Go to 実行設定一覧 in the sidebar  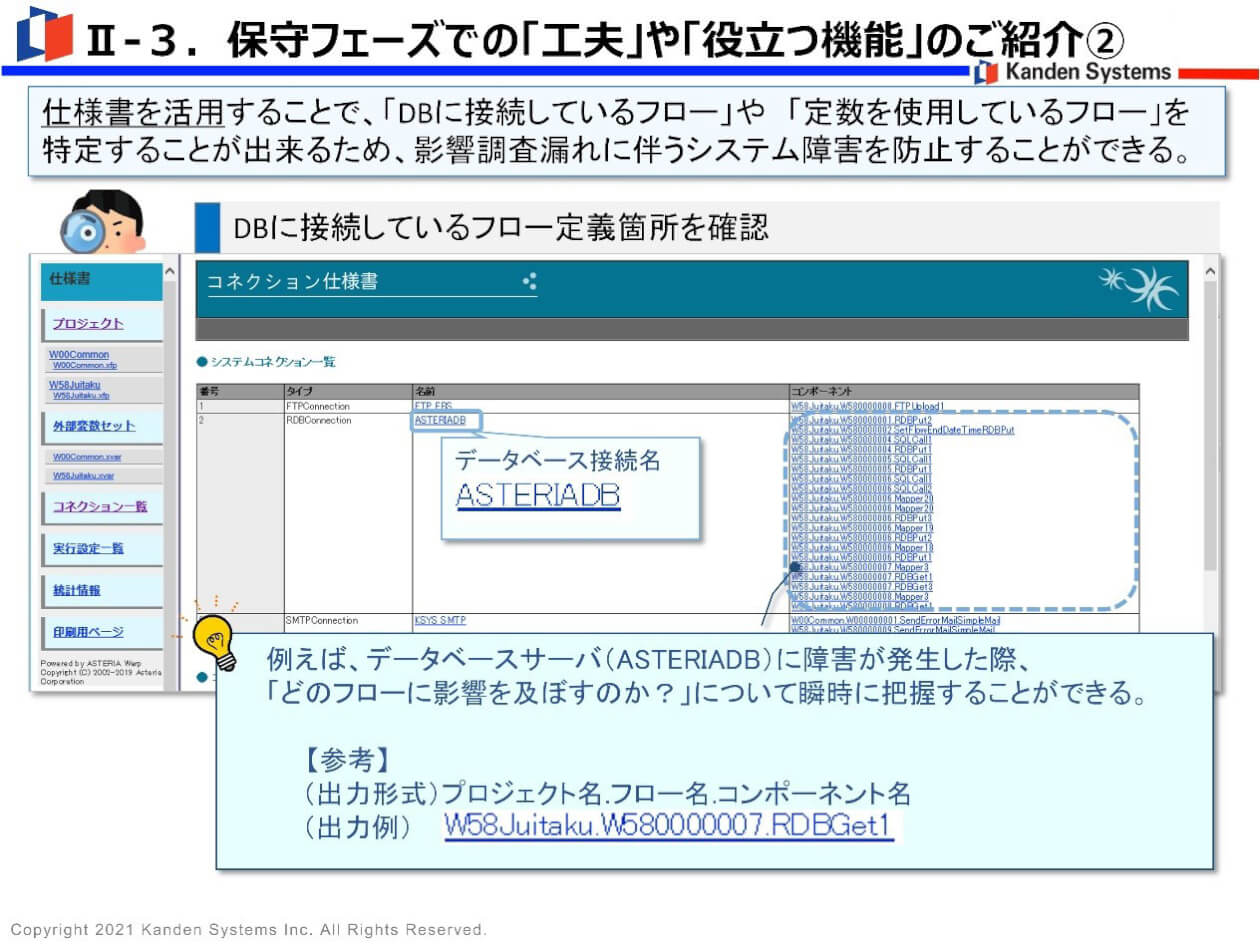click(x=88, y=548)
